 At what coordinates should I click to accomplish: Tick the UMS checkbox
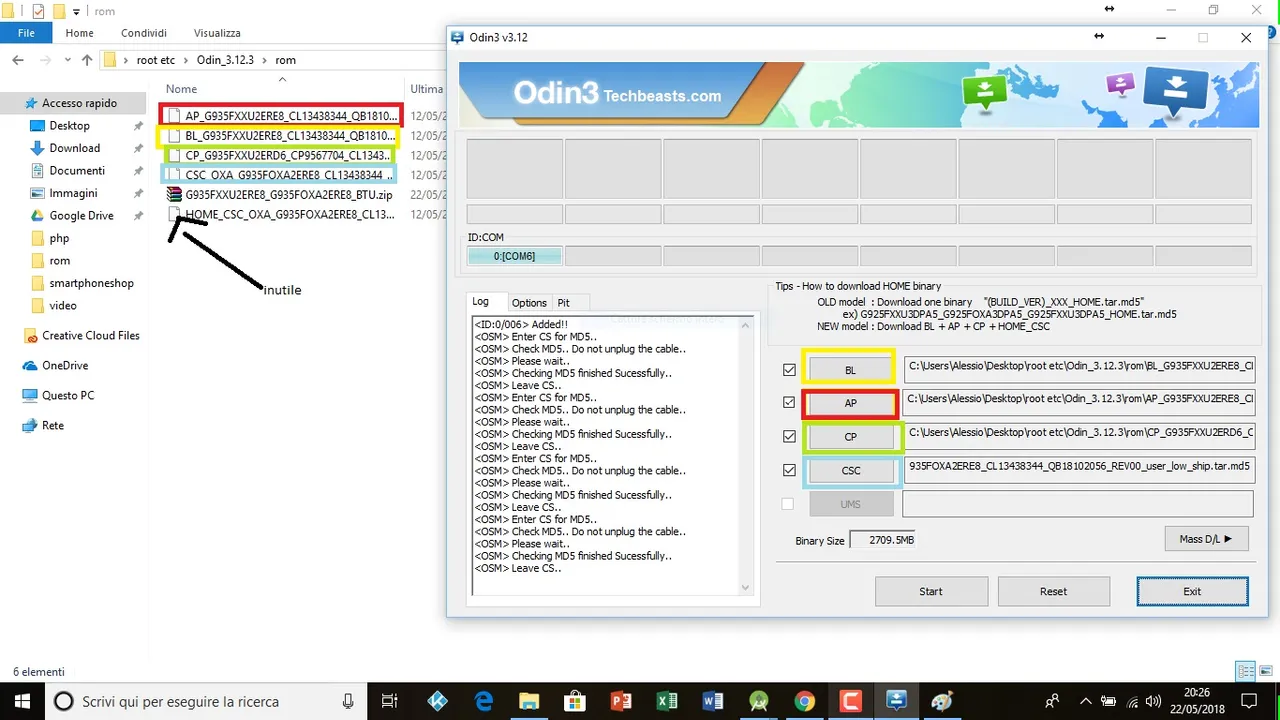[x=788, y=504]
